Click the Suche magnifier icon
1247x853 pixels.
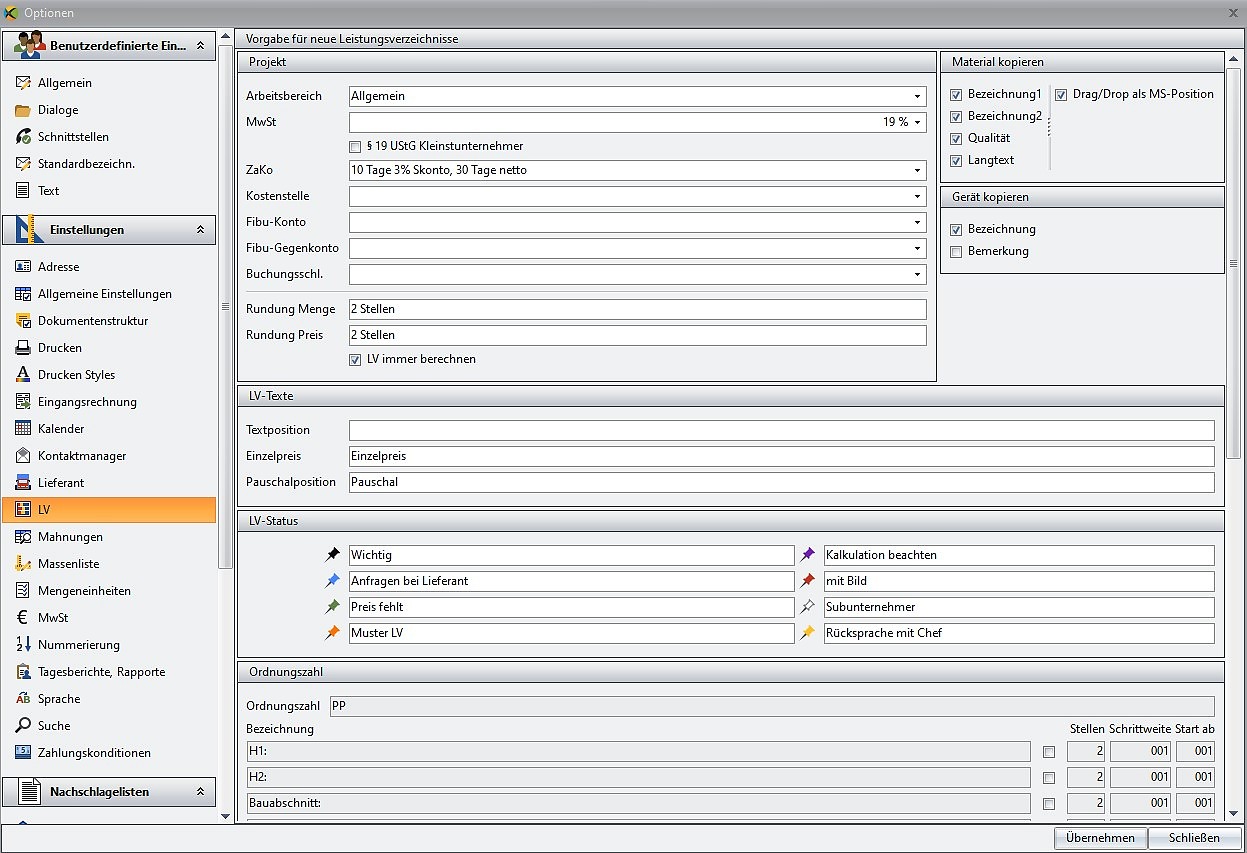pos(23,726)
